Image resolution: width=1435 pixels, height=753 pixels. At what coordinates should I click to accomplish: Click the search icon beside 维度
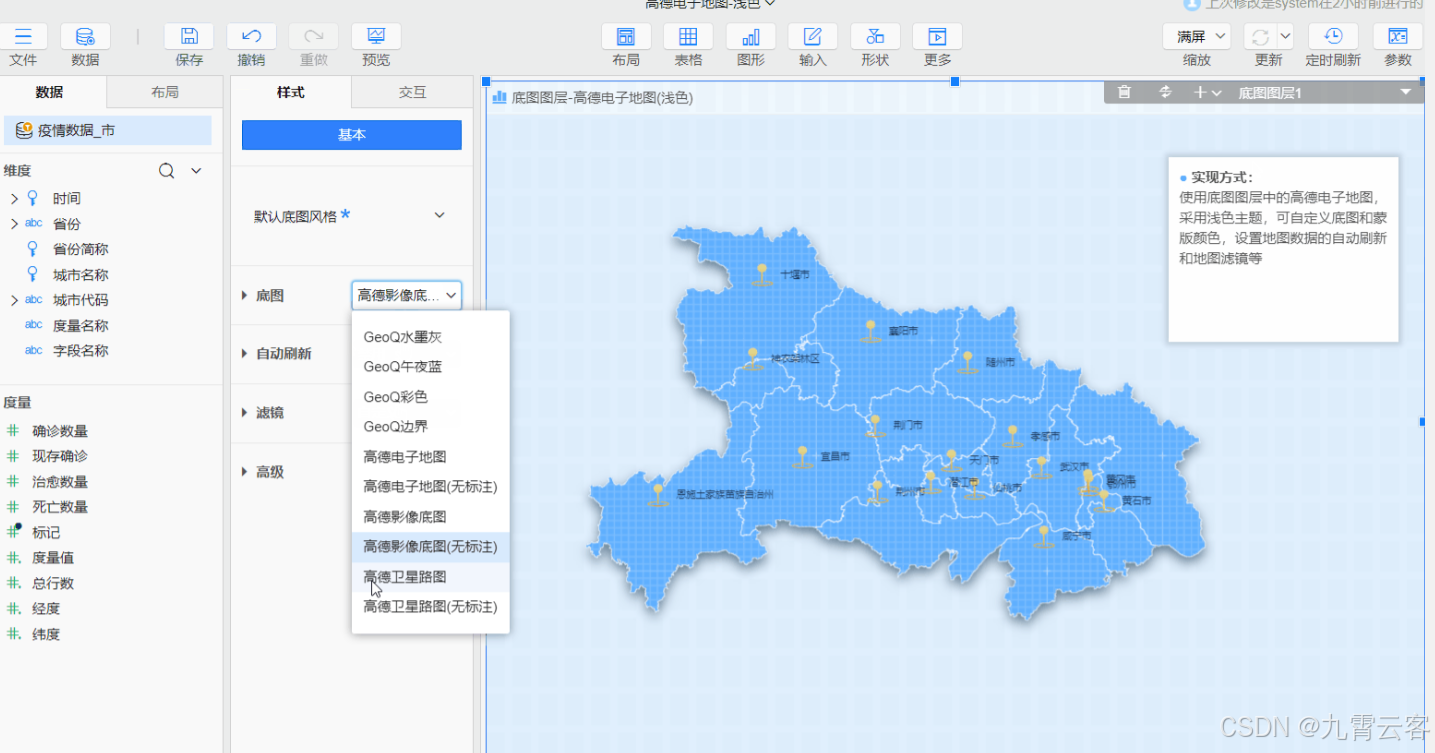pyautogui.click(x=167, y=171)
